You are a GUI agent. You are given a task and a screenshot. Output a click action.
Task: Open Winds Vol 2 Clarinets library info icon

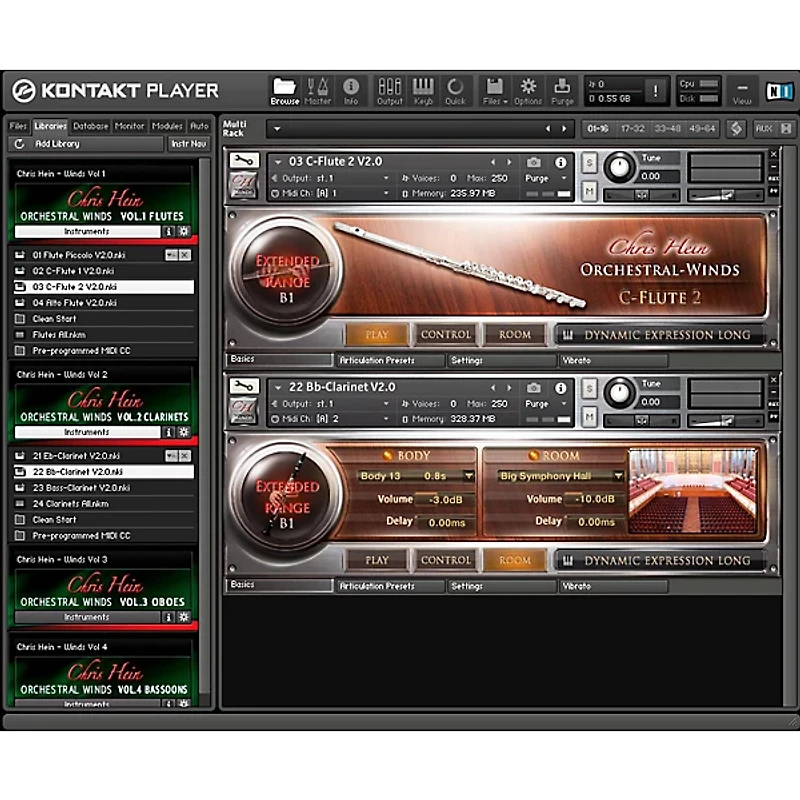pyautogui.click(x=168, y=432)
